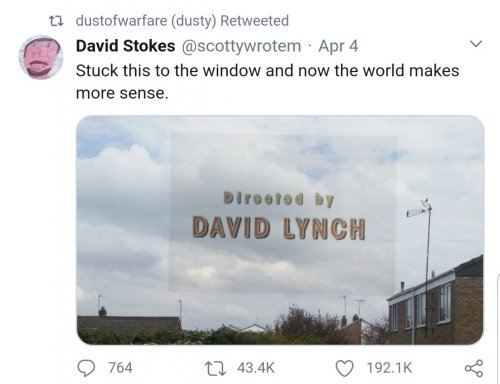Click the 43.4K retweets count
This screenshot has width=500, height=384.
tap(256, 368)
